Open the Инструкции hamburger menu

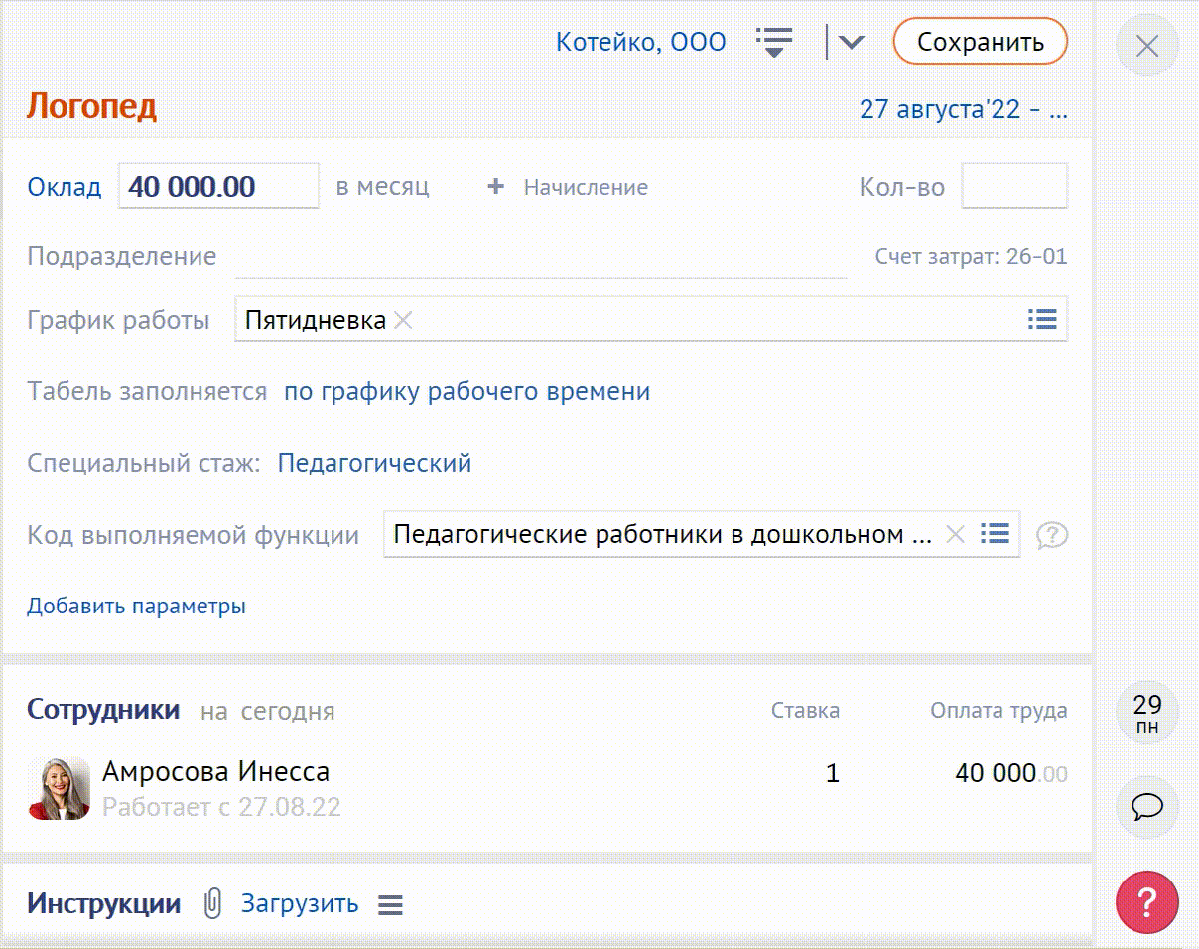pyautogui.click(x=390, y=905)
